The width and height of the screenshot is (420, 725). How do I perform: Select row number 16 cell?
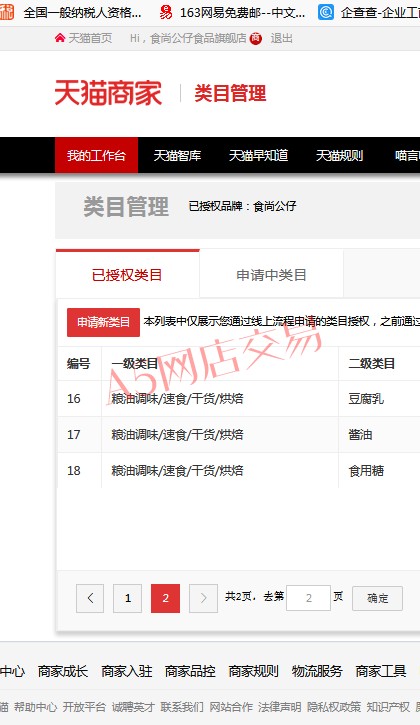(74, 399)
